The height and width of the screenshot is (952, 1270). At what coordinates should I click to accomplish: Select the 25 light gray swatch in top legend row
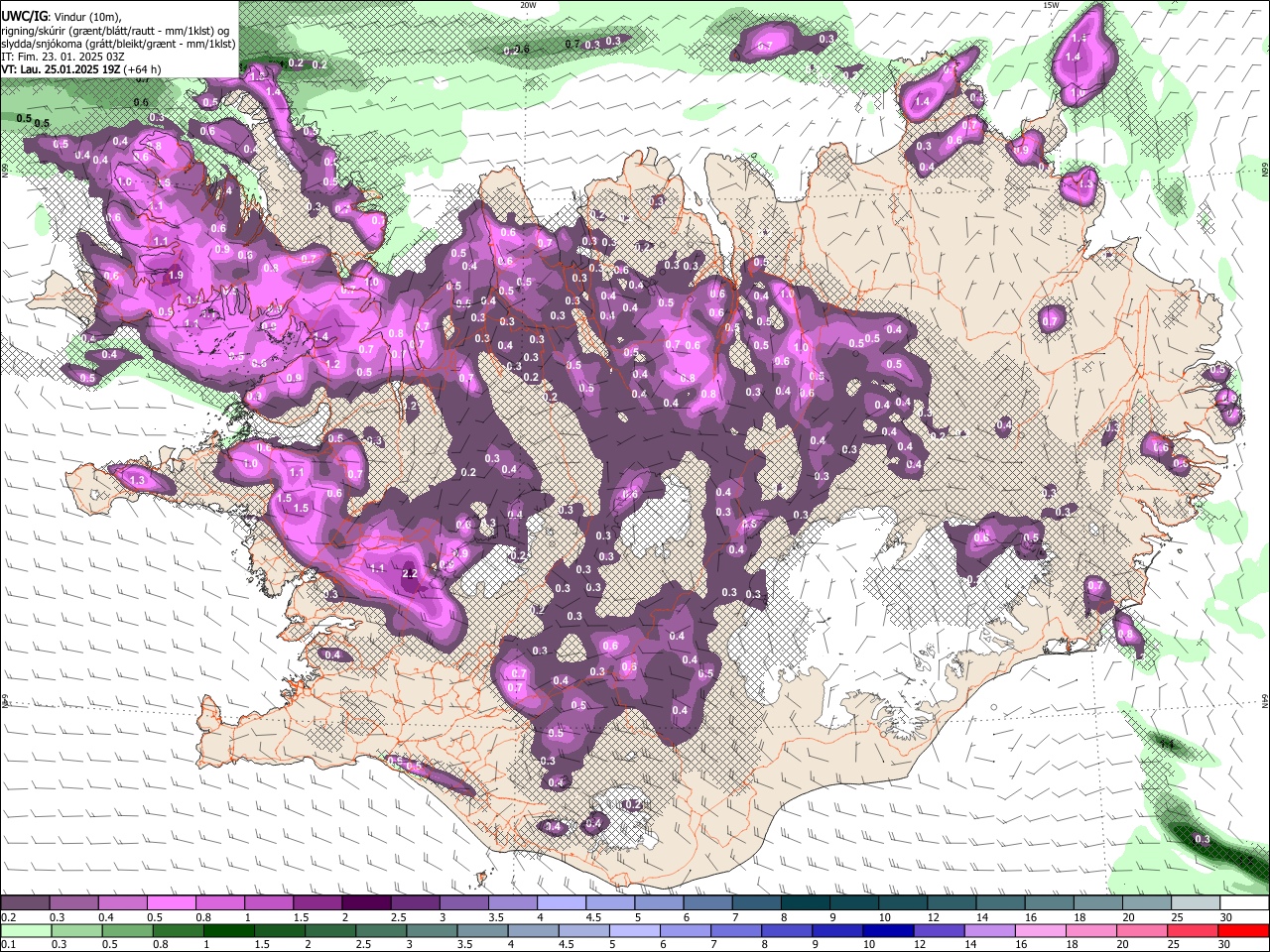tap(1196, 902)
